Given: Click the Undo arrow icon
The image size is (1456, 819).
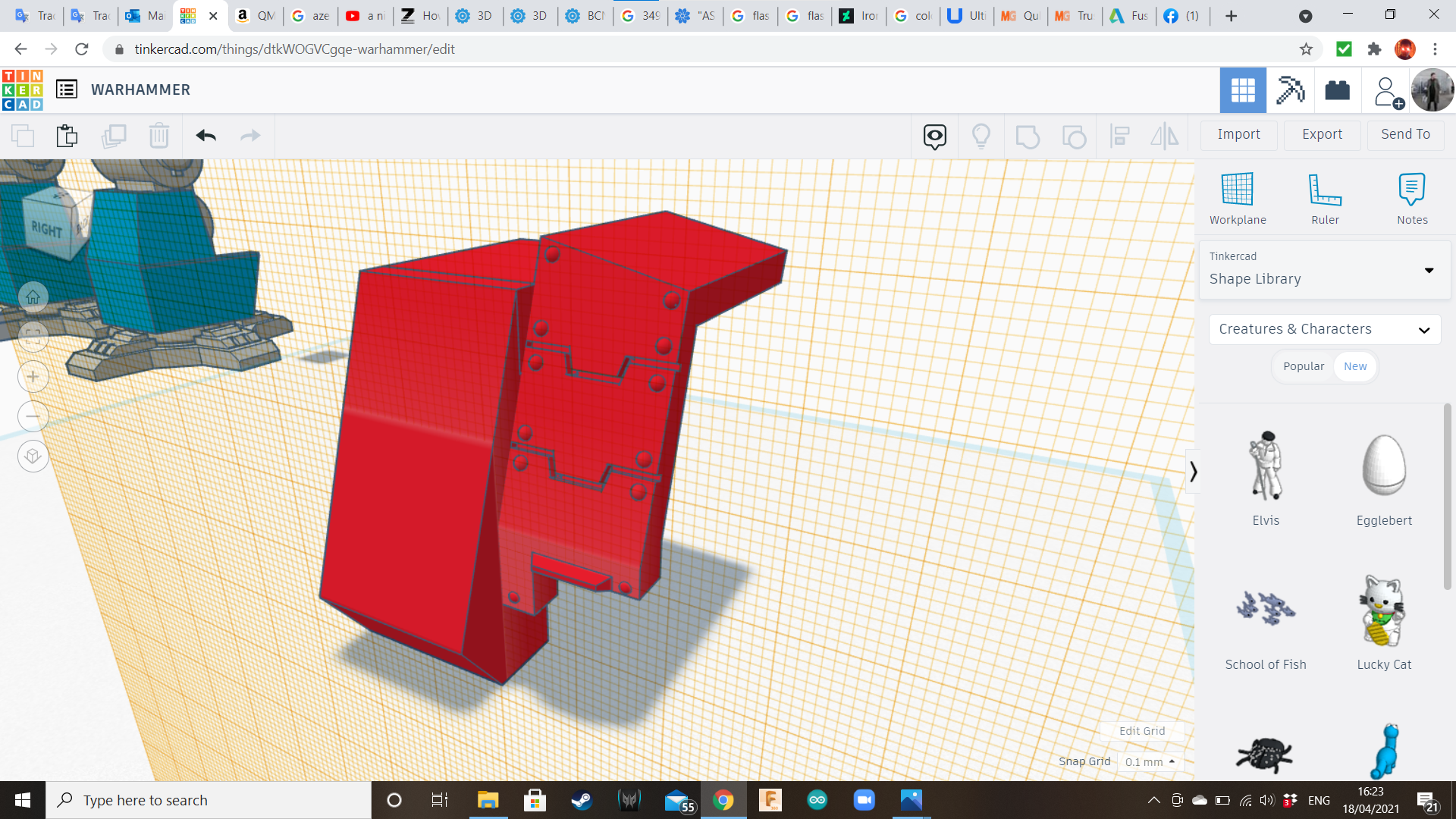Looking at the screenshot, I should 206,136.
